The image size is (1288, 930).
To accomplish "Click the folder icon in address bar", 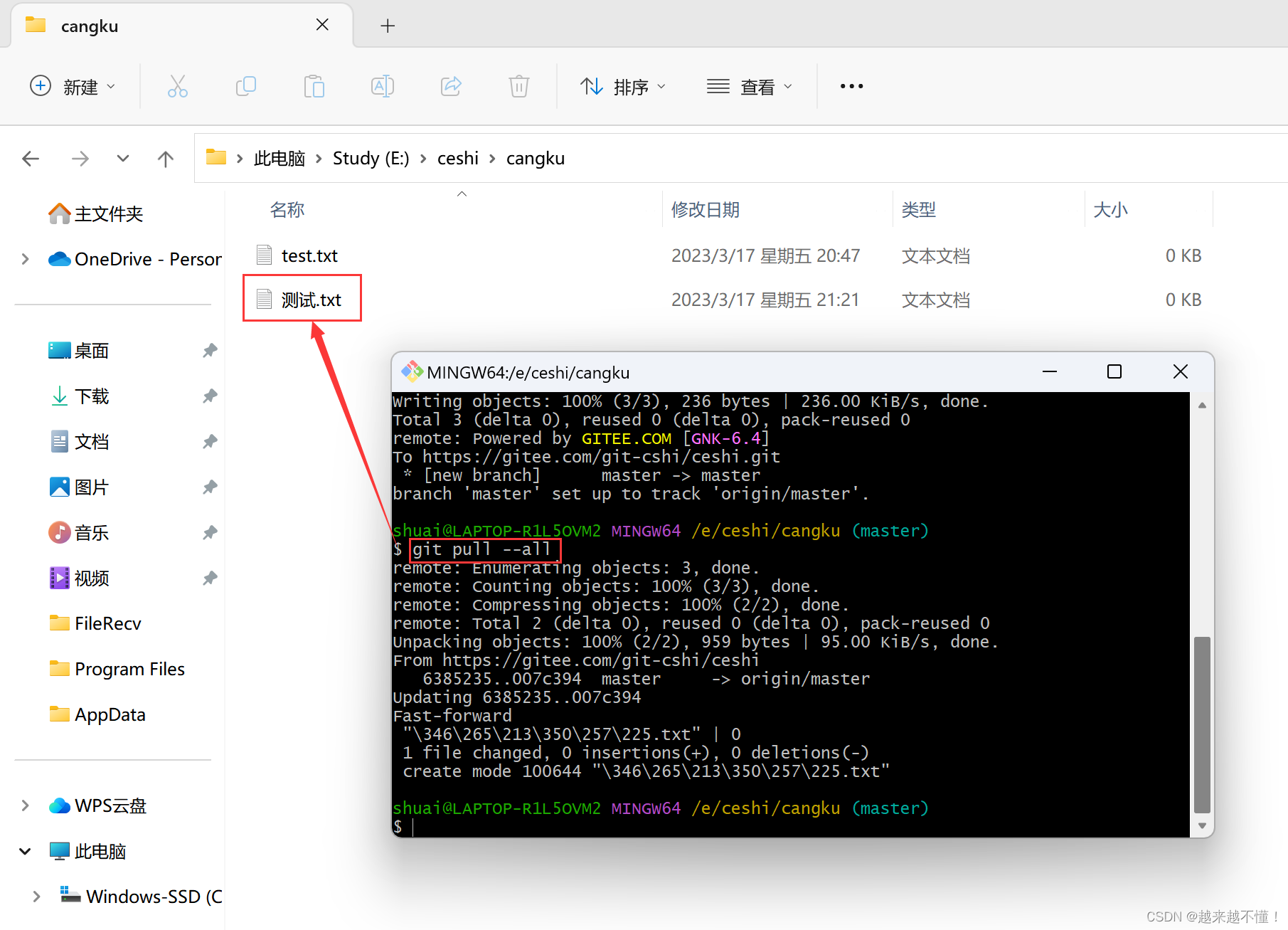I will (216, 157).
